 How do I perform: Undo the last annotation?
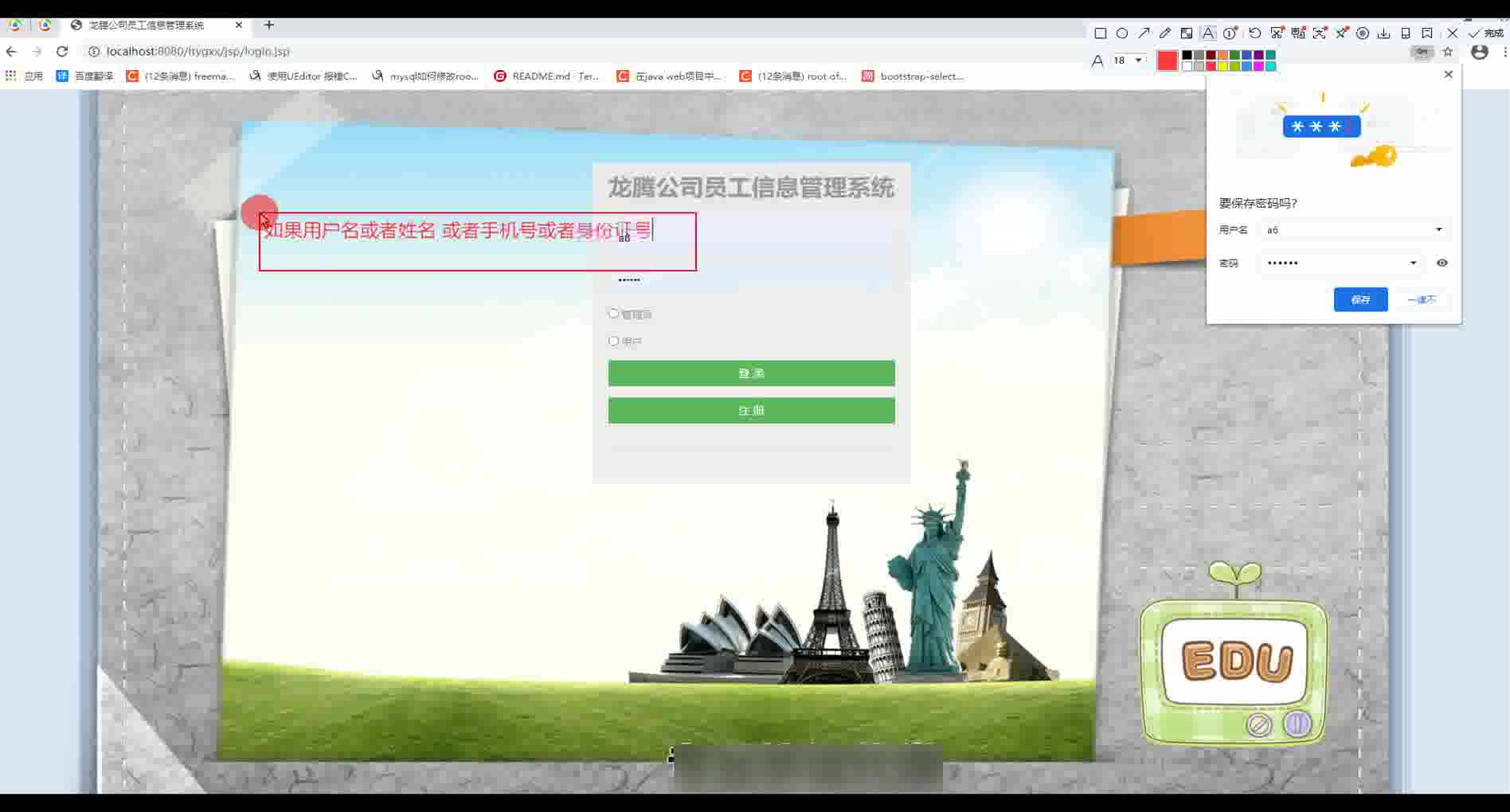(x=1255, y=33)
